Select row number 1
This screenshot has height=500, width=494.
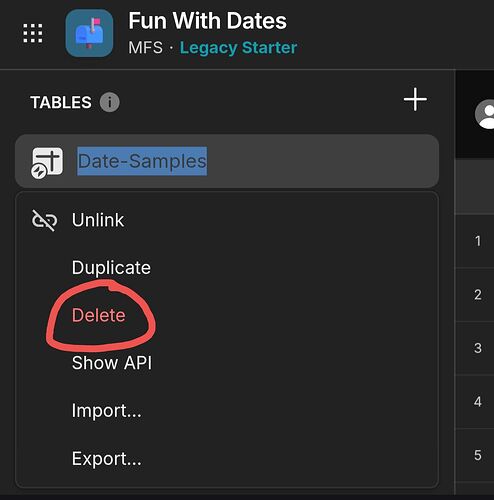478,241
